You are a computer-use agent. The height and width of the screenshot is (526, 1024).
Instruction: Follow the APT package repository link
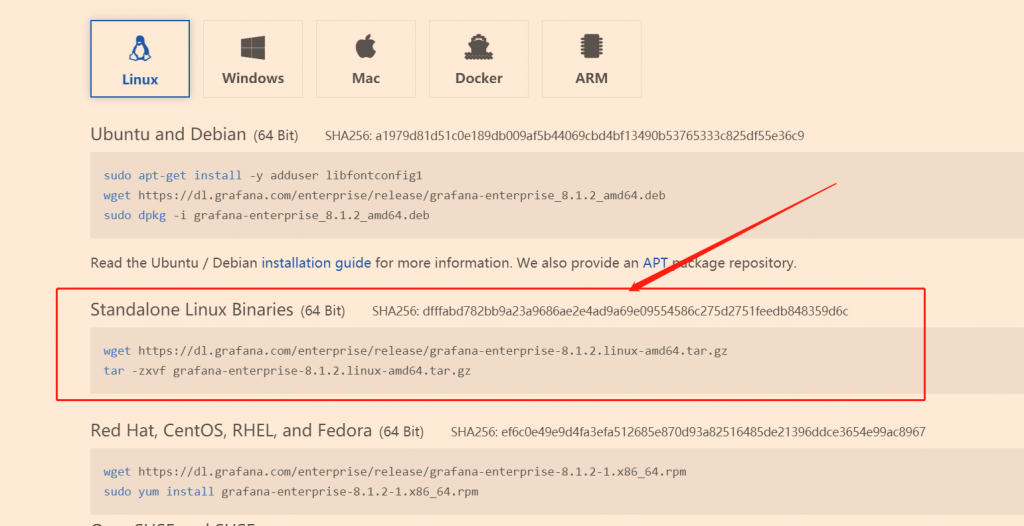[656, 263]
